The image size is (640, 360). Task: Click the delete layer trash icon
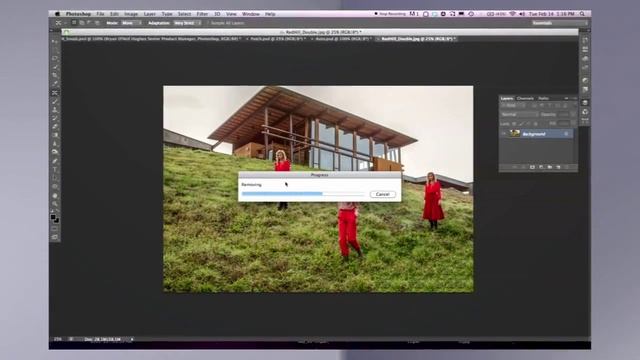pos(567,167)
